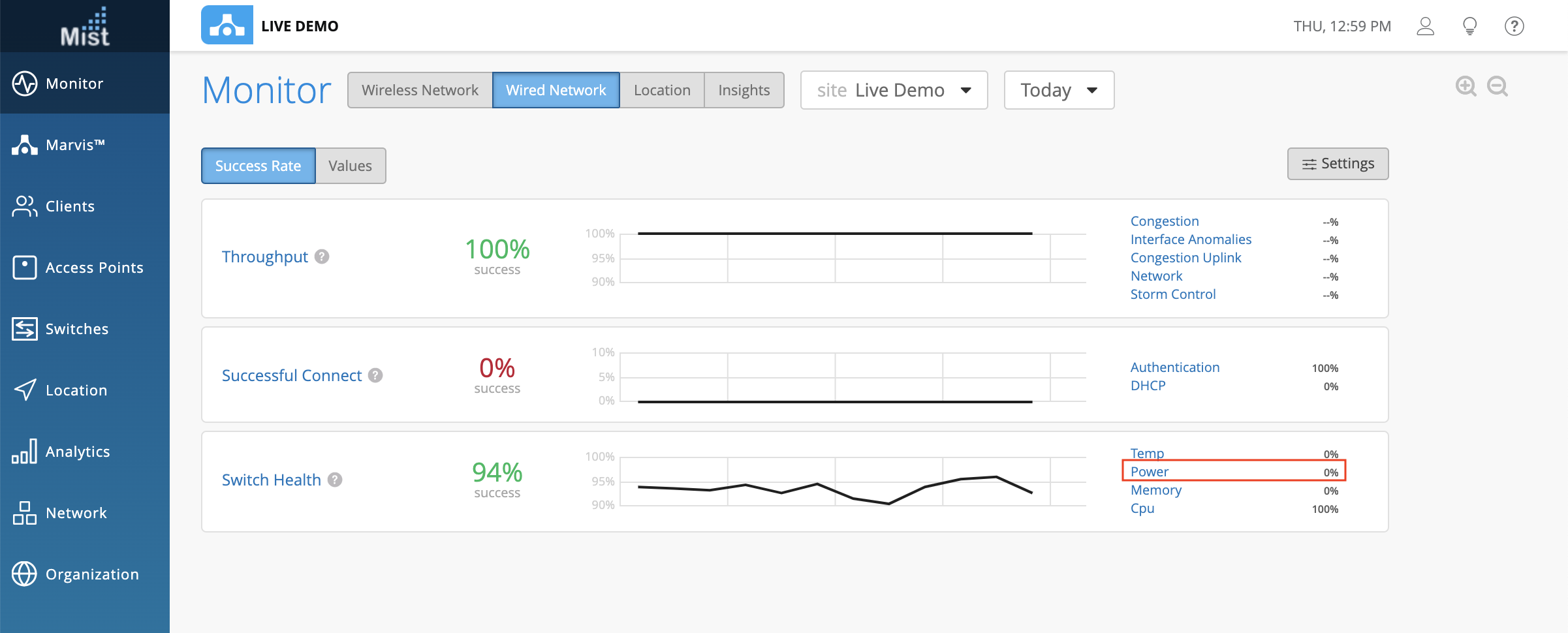Click the Marvis icon beside LIVE DEMO
1568x633 pixels.
pos(227,25)
